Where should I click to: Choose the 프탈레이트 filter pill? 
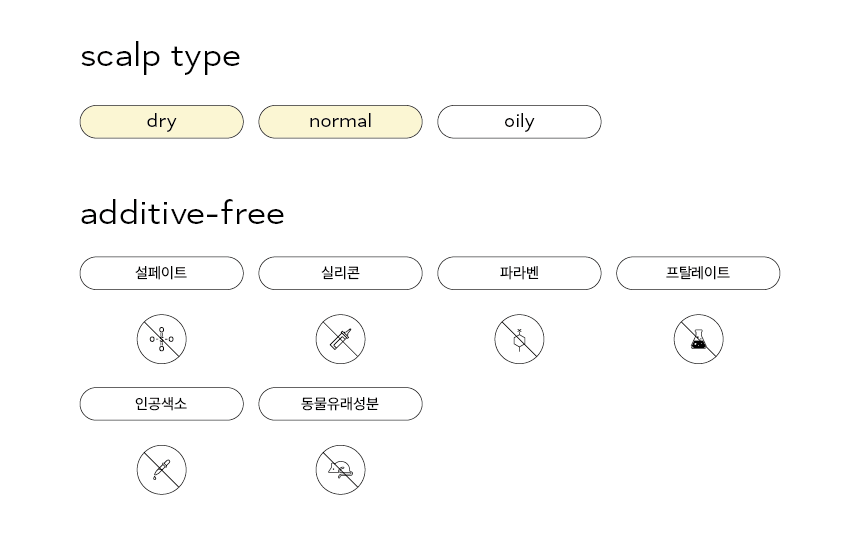point(698,273)
